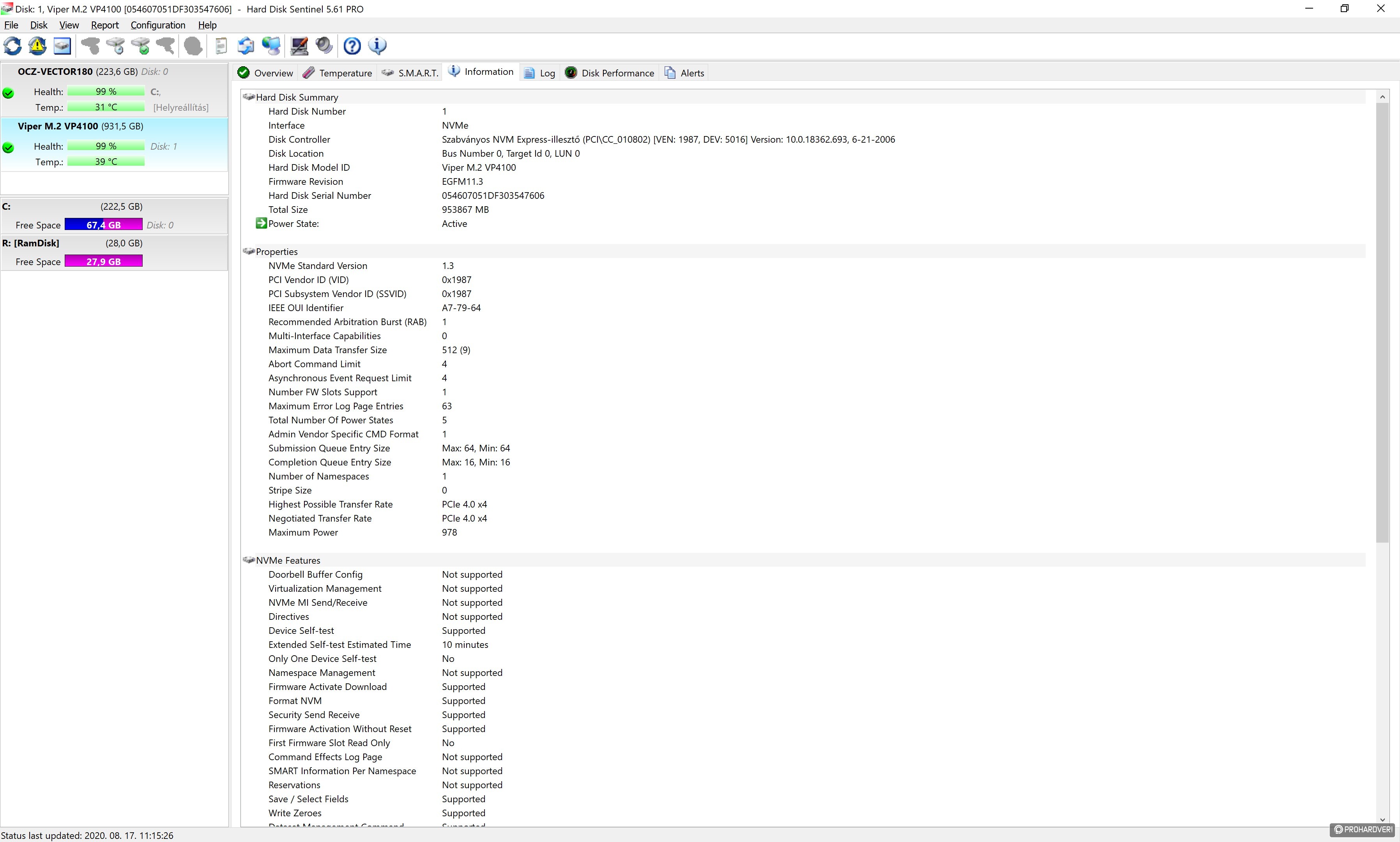Click the disk icon beside Hard Disk Summary
1400x842 pixels.
point(248,97)
